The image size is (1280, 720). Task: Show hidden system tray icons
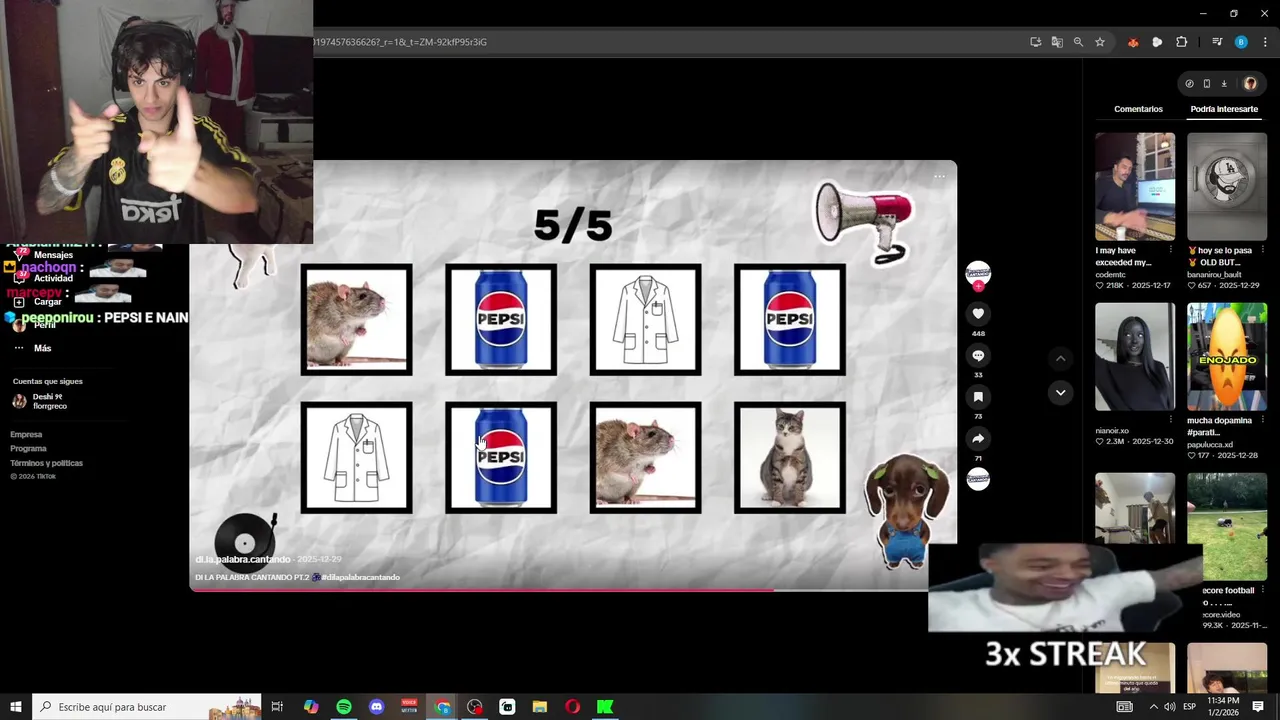click(x=1153, y=707)
